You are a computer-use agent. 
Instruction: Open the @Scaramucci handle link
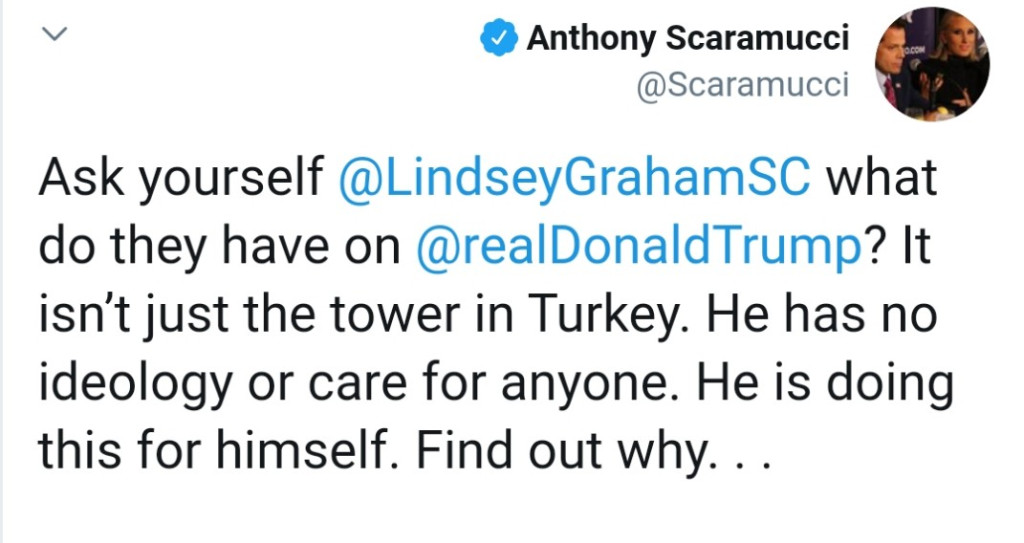click(x=742, y=86)
